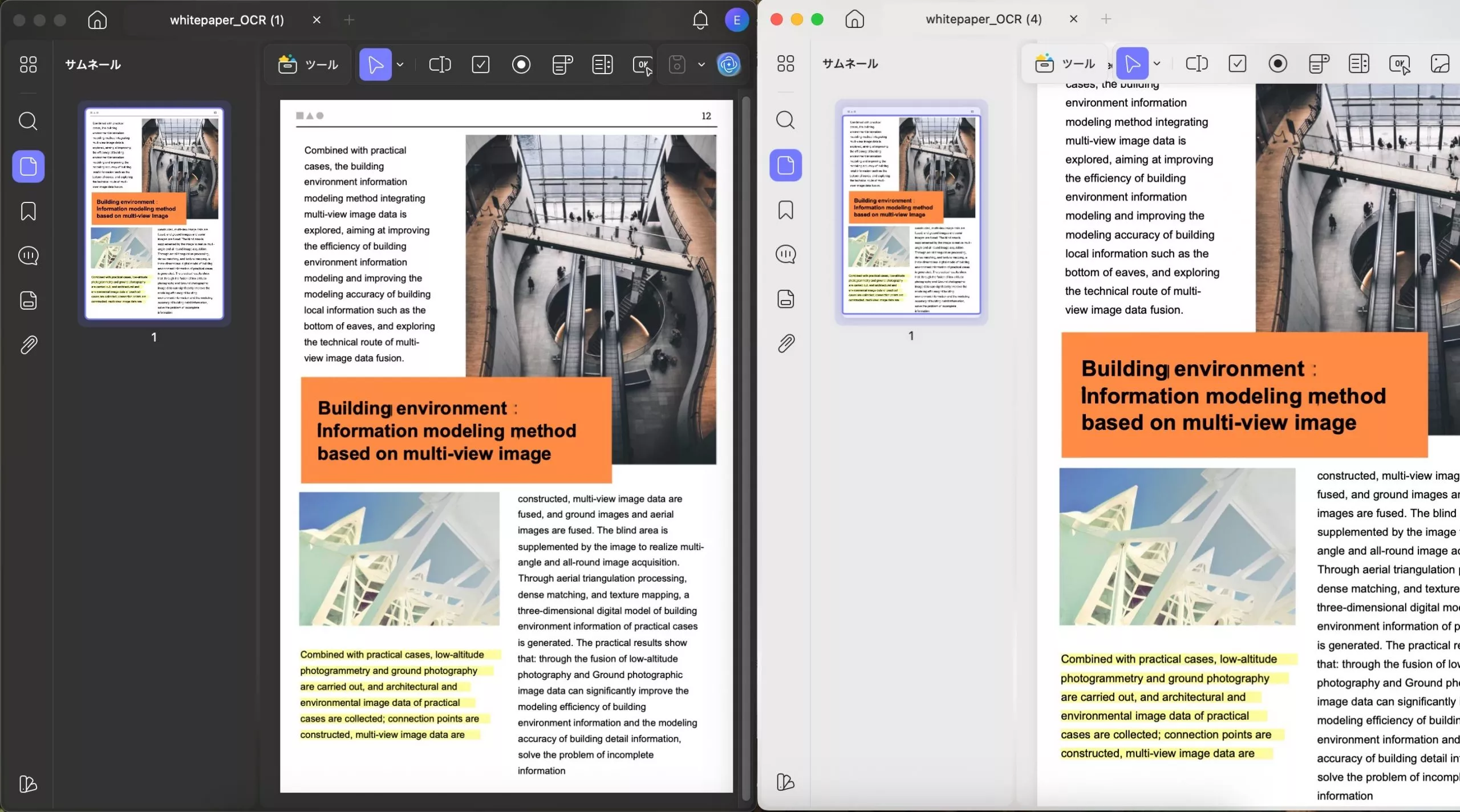Open the cursor tool dropdown in the light toolbar
The height and width of the screenshot is (812, 1460).
click(x=1157, y=64)
